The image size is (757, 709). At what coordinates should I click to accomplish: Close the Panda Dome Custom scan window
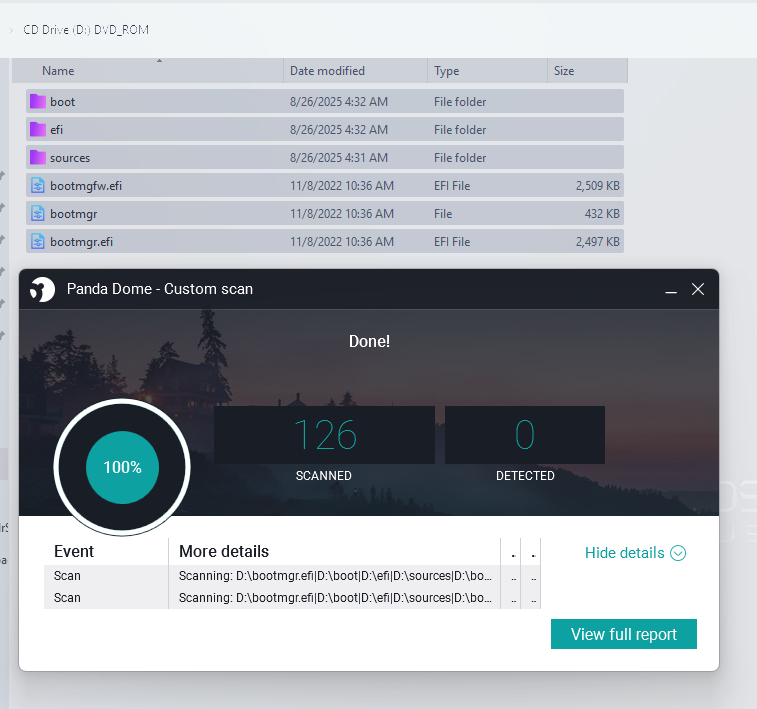pos(698,289)
